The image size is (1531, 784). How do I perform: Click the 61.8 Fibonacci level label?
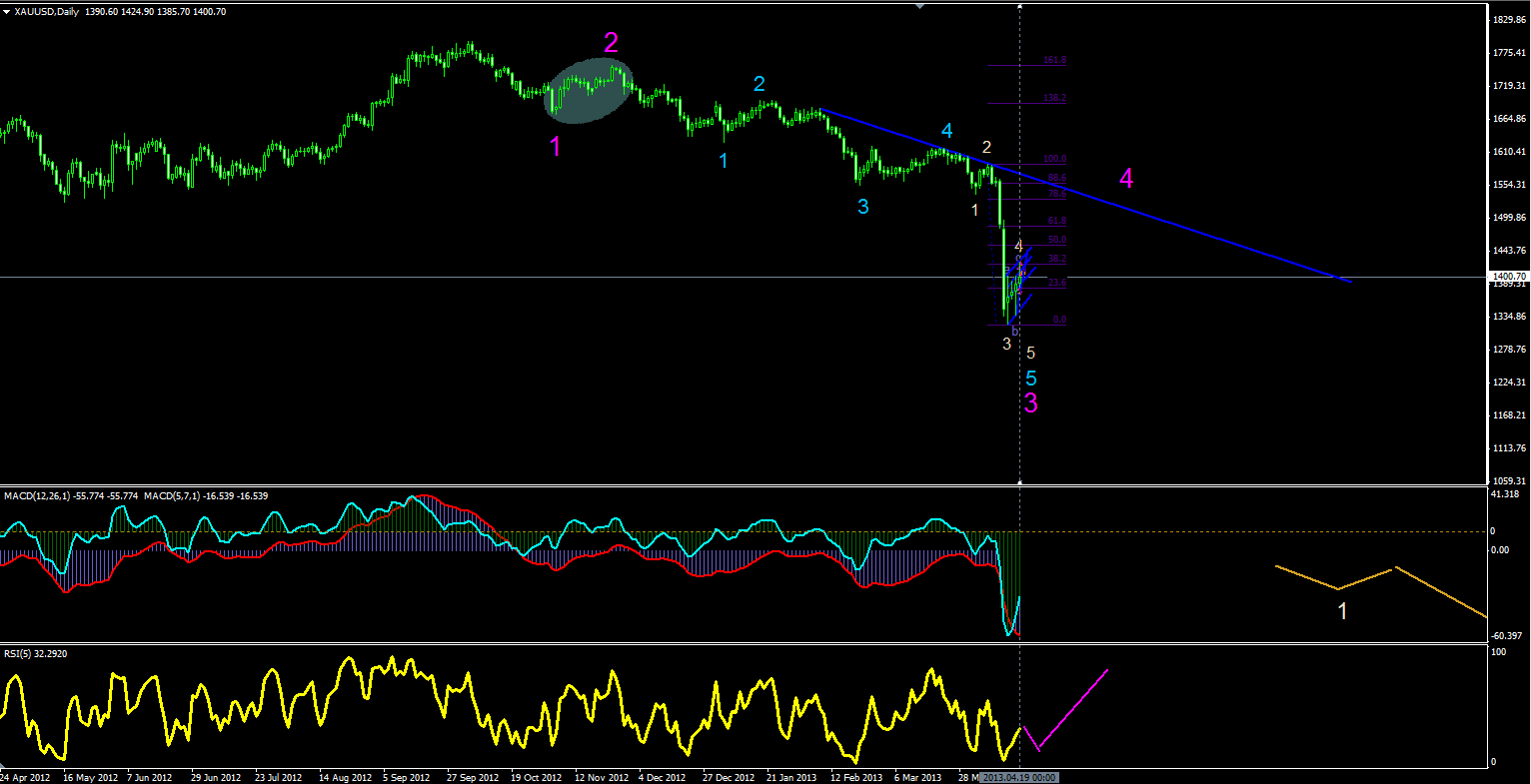[1056, 221]
